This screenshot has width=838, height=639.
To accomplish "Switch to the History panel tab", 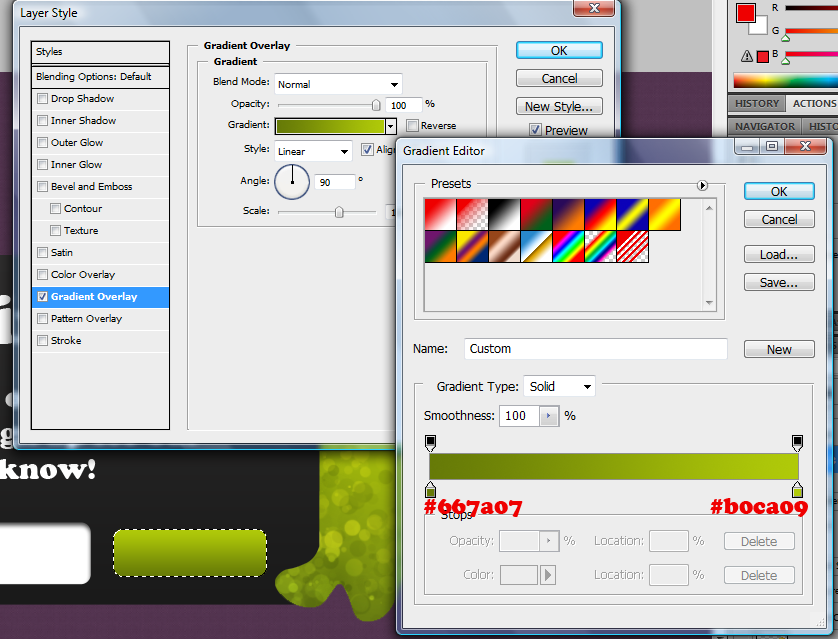I will click(757, 104).
